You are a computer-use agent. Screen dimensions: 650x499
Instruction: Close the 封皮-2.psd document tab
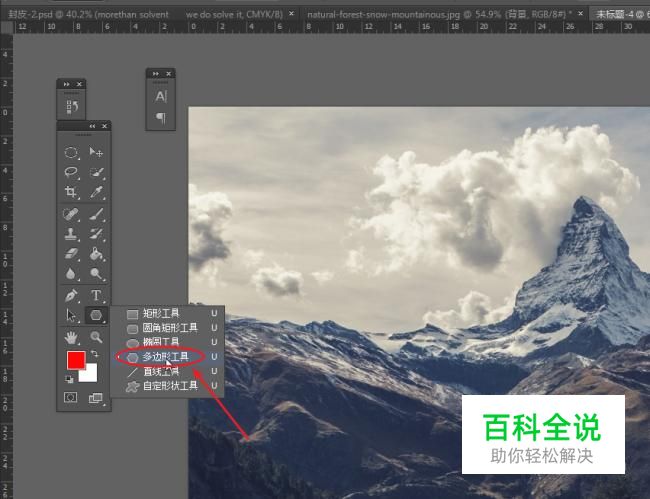291,14
